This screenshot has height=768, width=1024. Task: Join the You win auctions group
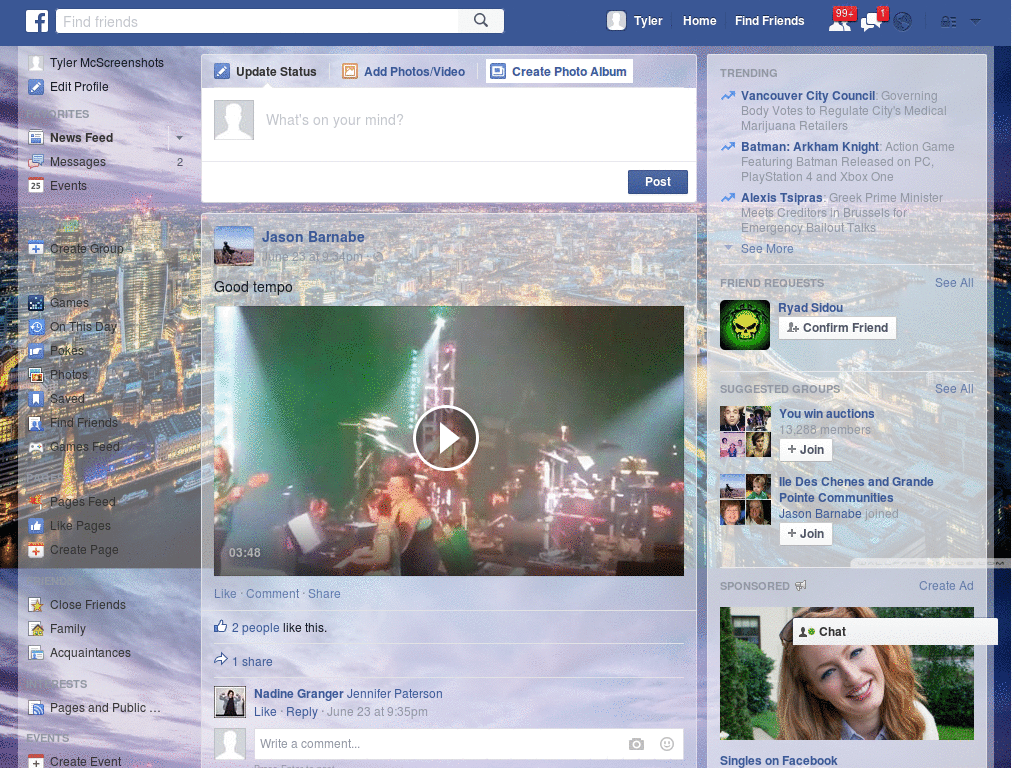point(805,449)
